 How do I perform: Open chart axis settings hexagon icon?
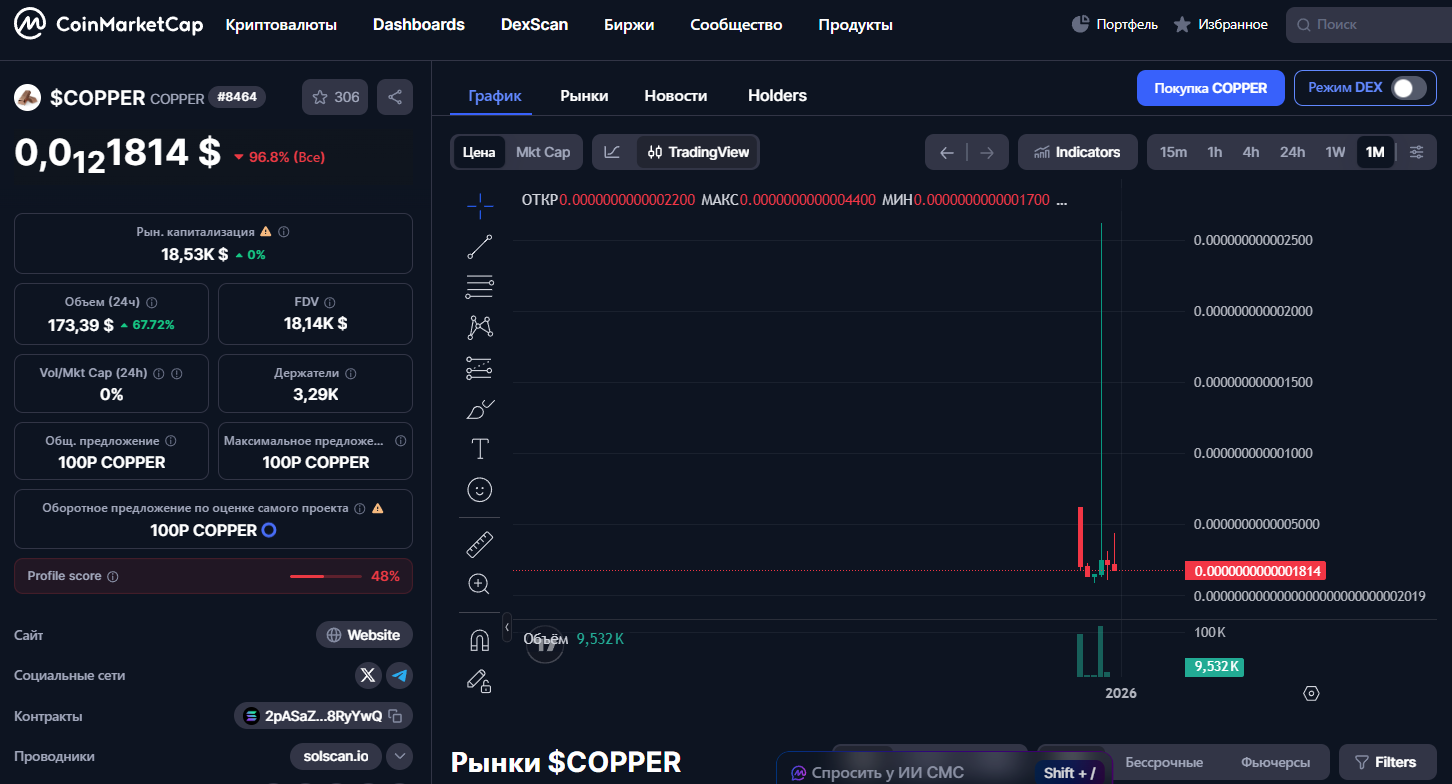pos(1312,693)
